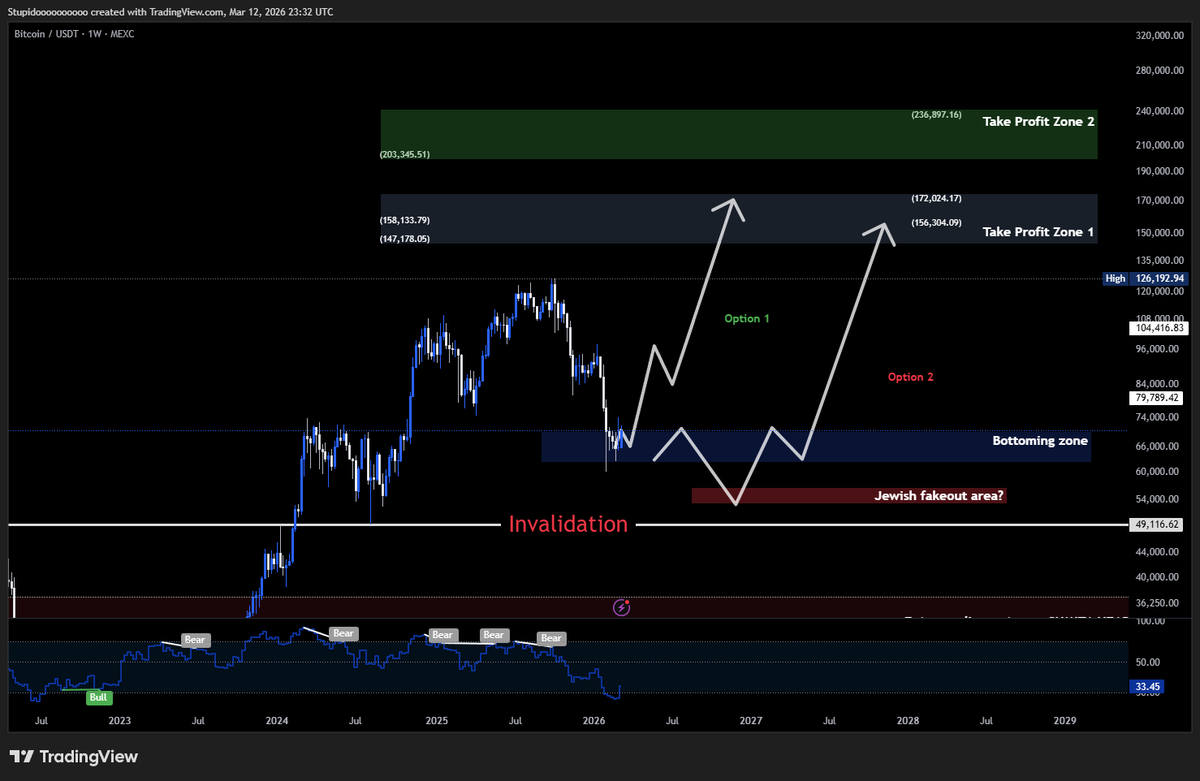Click the 280,000.00 price scale value
Image resolution: width=1200 pixels, height=781 pixels.
[1159, 70]
